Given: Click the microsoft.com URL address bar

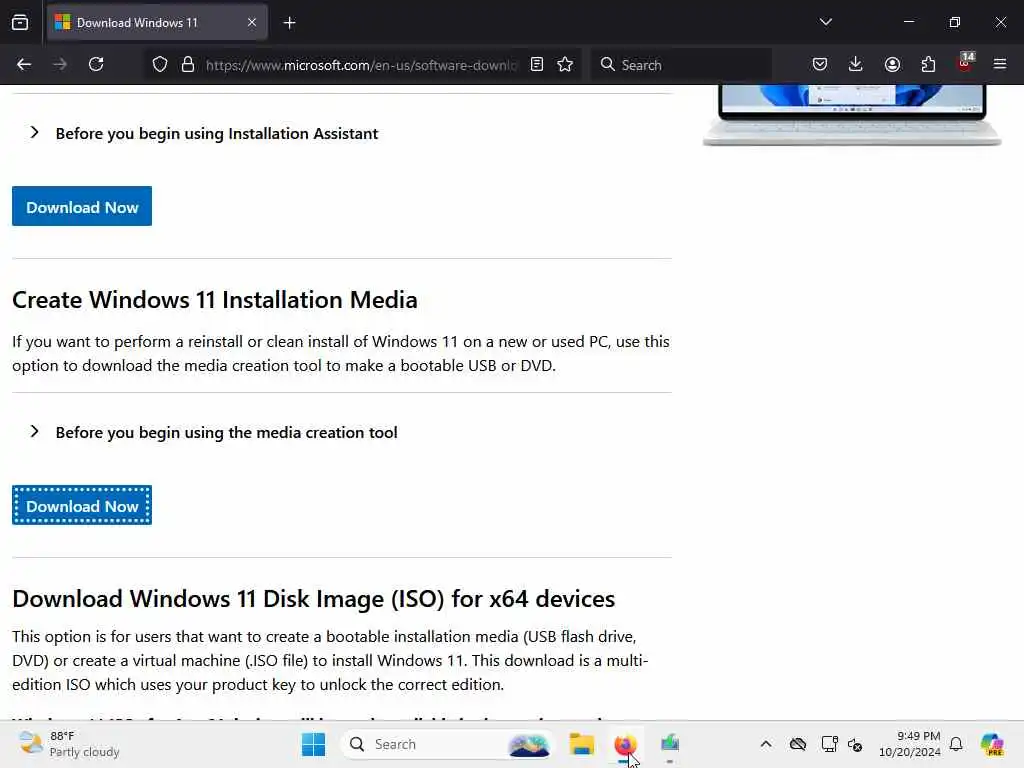Looking at the screenshot, I should 360,65.
